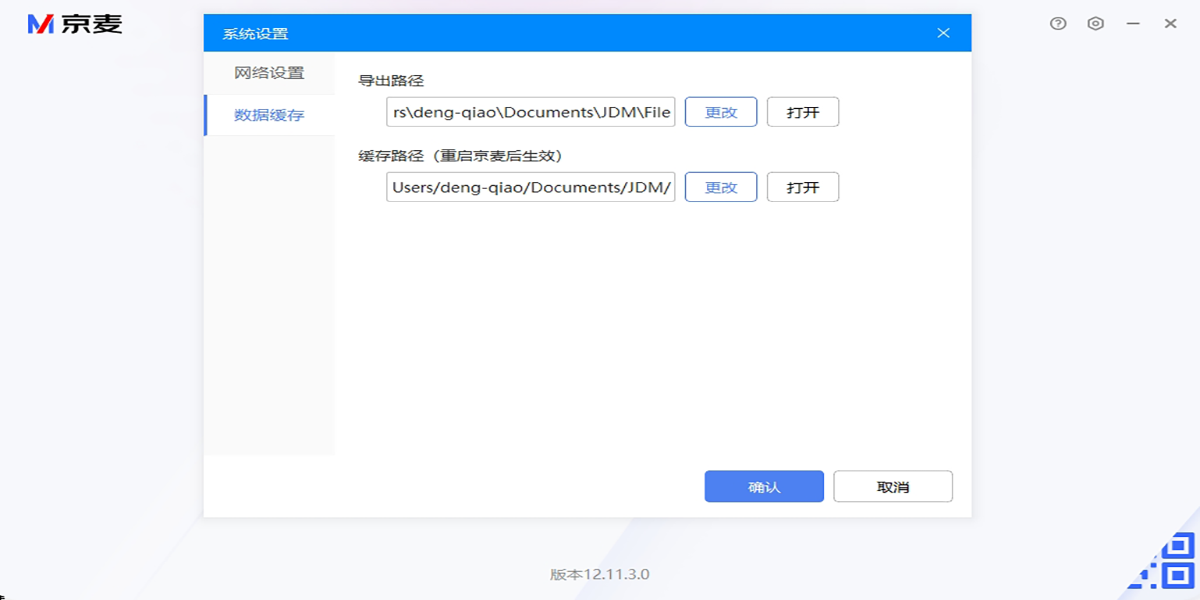Click the 系统设置 dialog title bar
This screenshot has height=600, width=1200.
click(x=560, y=33)
